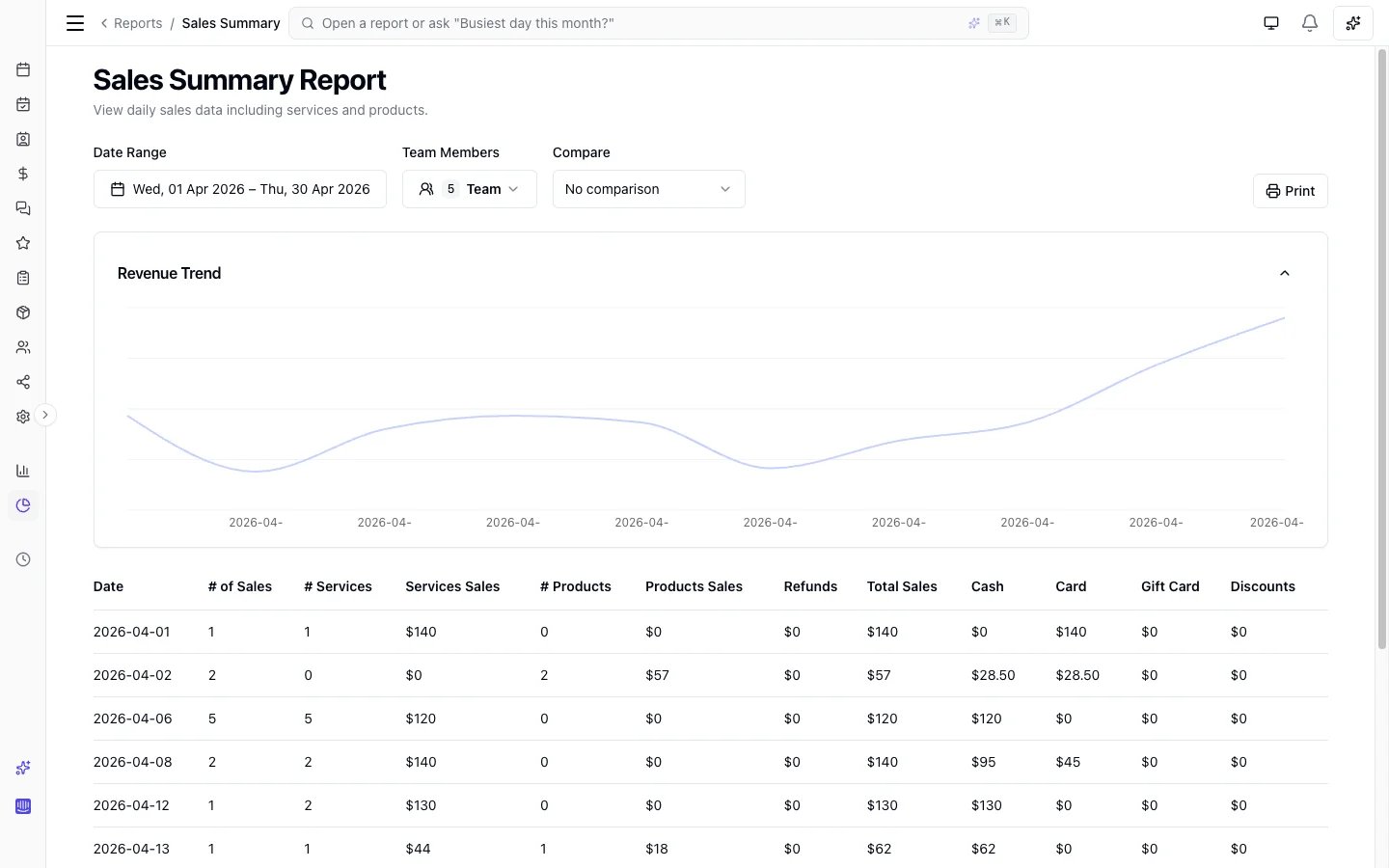Open the bar chart sidebar icon
This screenshot has width=1389, height=868.
pyautogui.click(x=23, y=471)
